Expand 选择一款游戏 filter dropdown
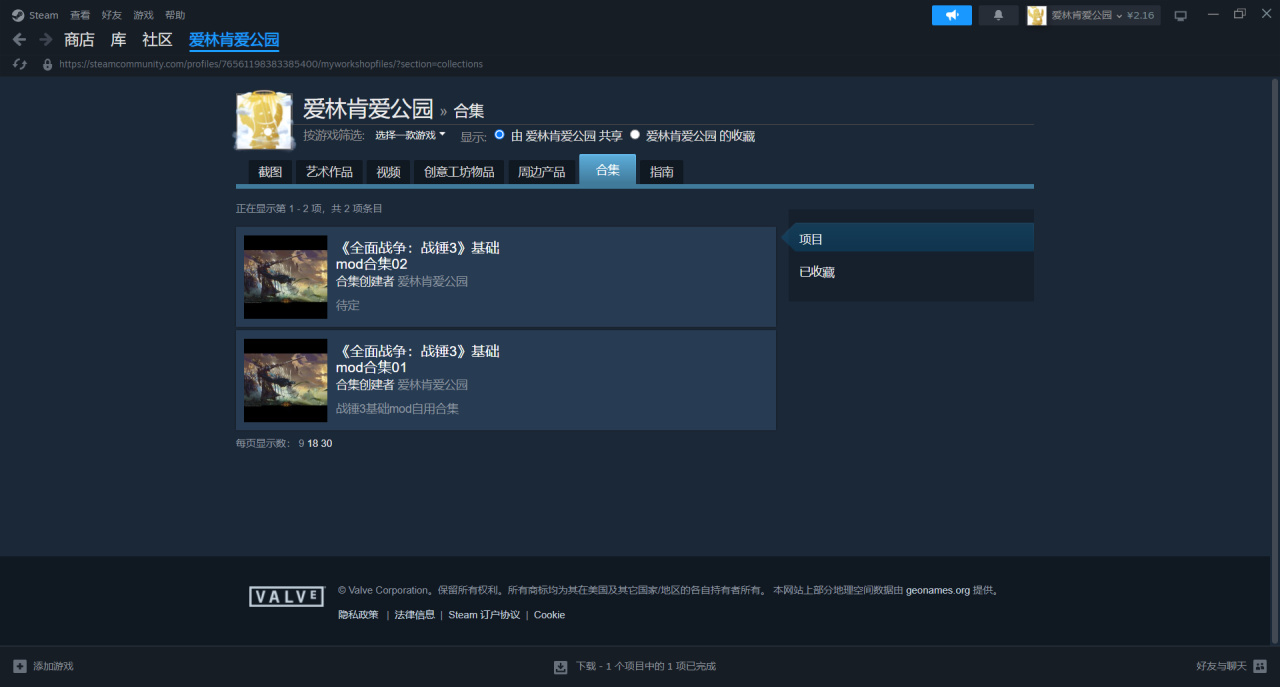The width and height of the screenshot is (1280, 687). (x=410, y=135)
